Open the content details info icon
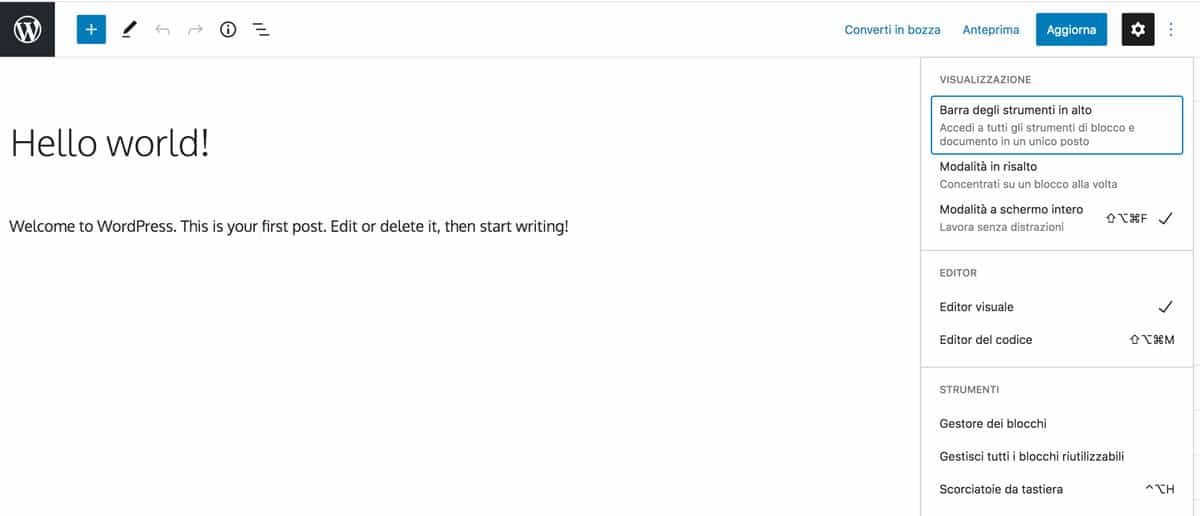 point(228,30)
